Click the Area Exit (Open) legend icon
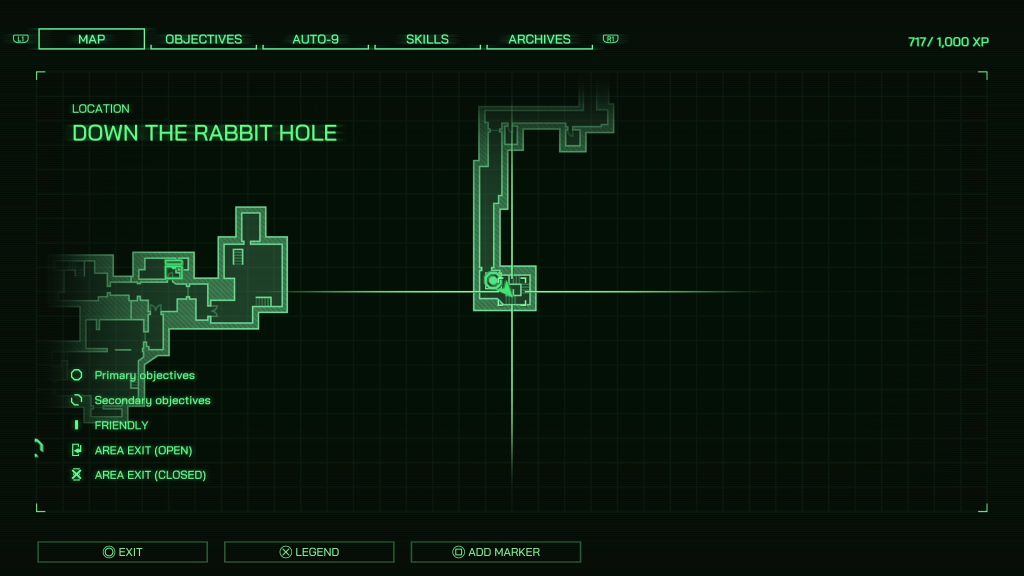 click(77, 450)
